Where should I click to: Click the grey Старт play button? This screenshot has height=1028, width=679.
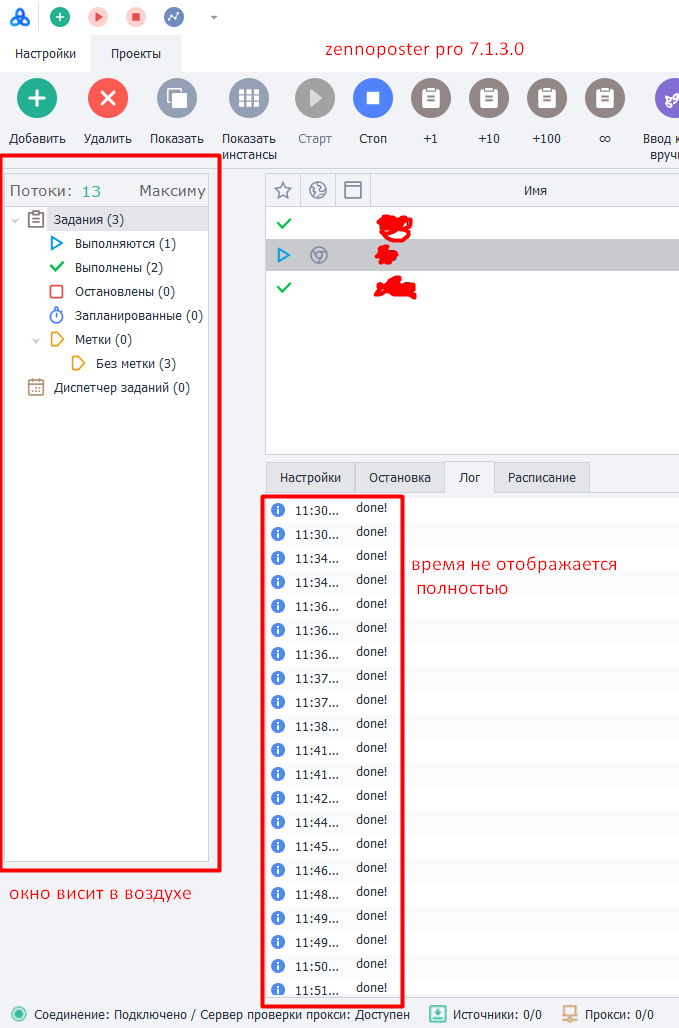[315, 98]
